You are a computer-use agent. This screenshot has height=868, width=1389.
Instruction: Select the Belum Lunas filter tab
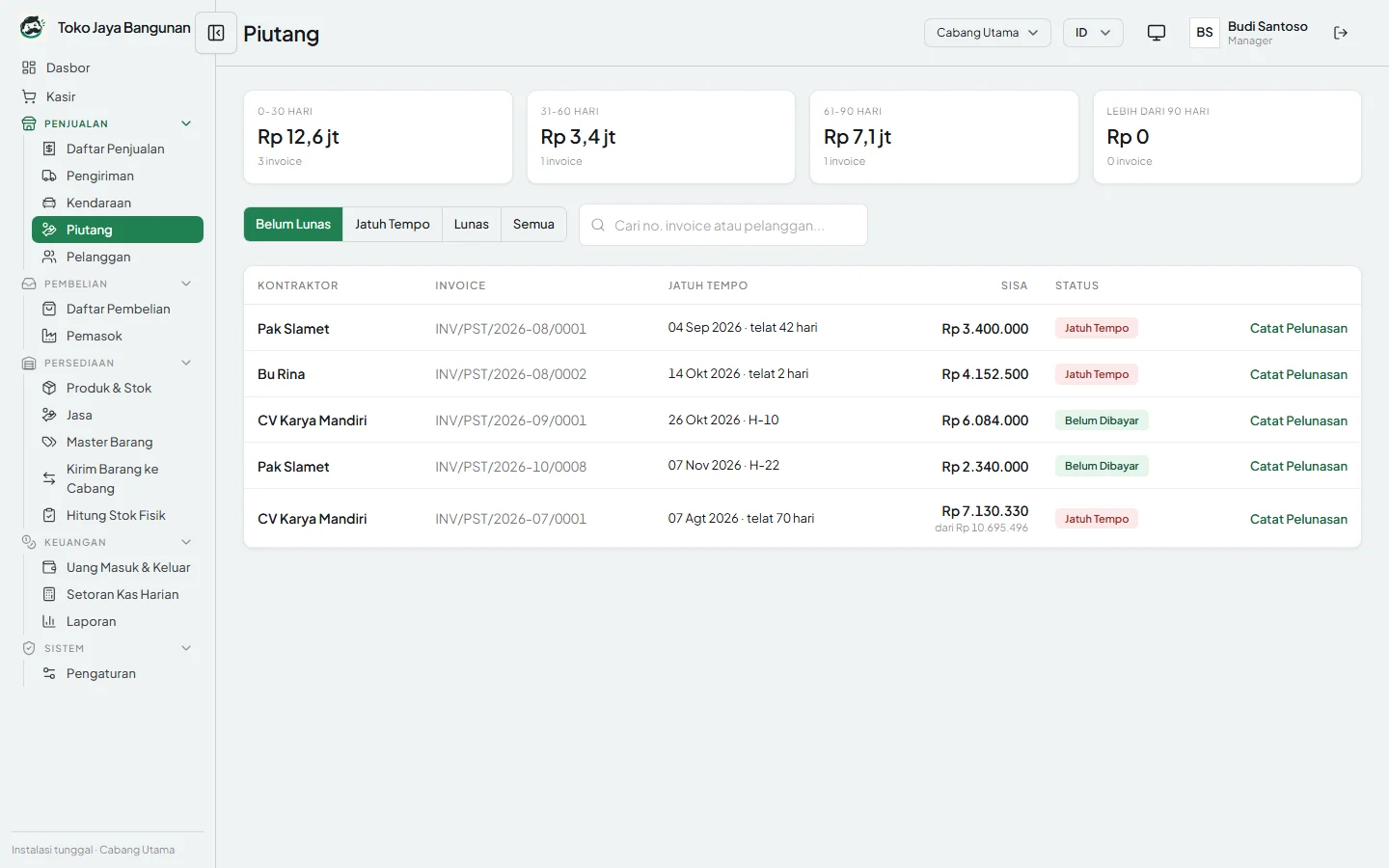[x=293, y=224]
